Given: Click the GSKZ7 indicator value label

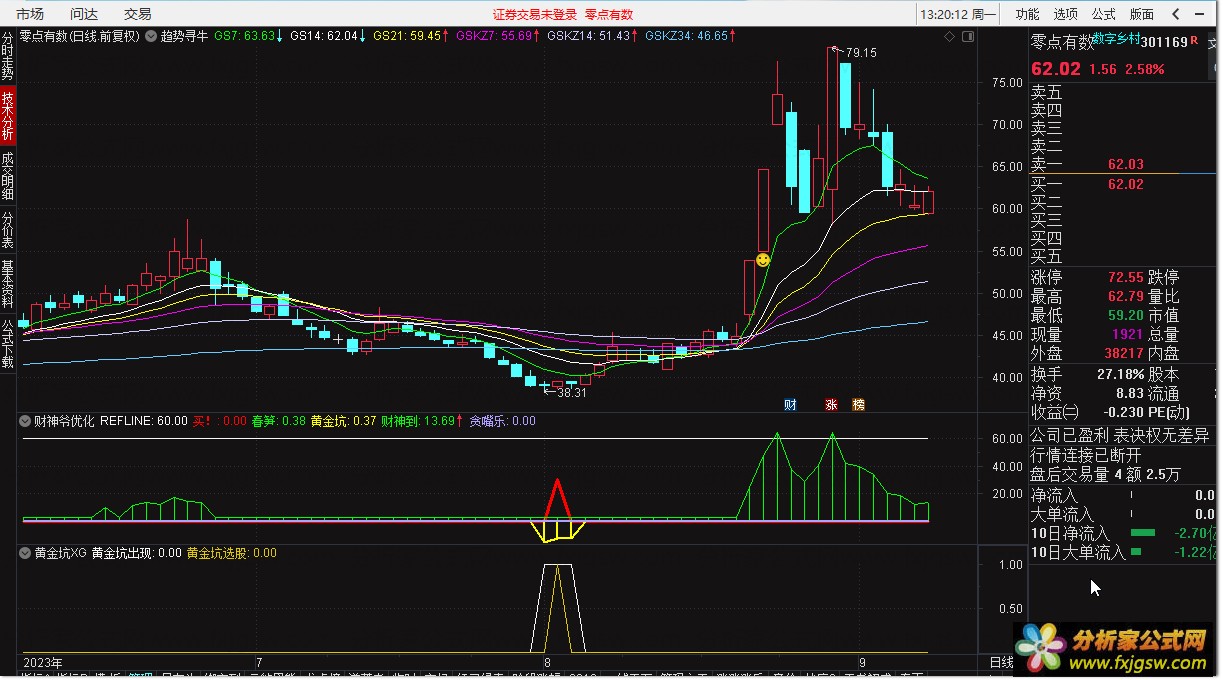Looking at the screenshot, I should (498, 36).
